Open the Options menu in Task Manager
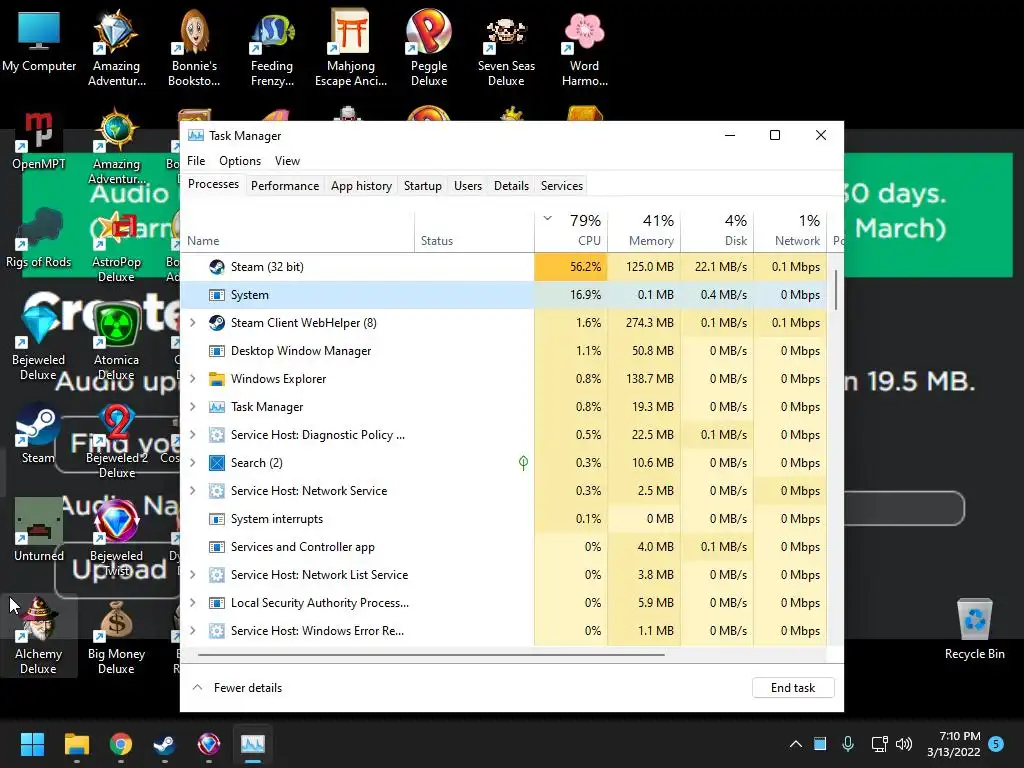The height and width of the screenshot is (768, 1024). click(x=240, y=161)
